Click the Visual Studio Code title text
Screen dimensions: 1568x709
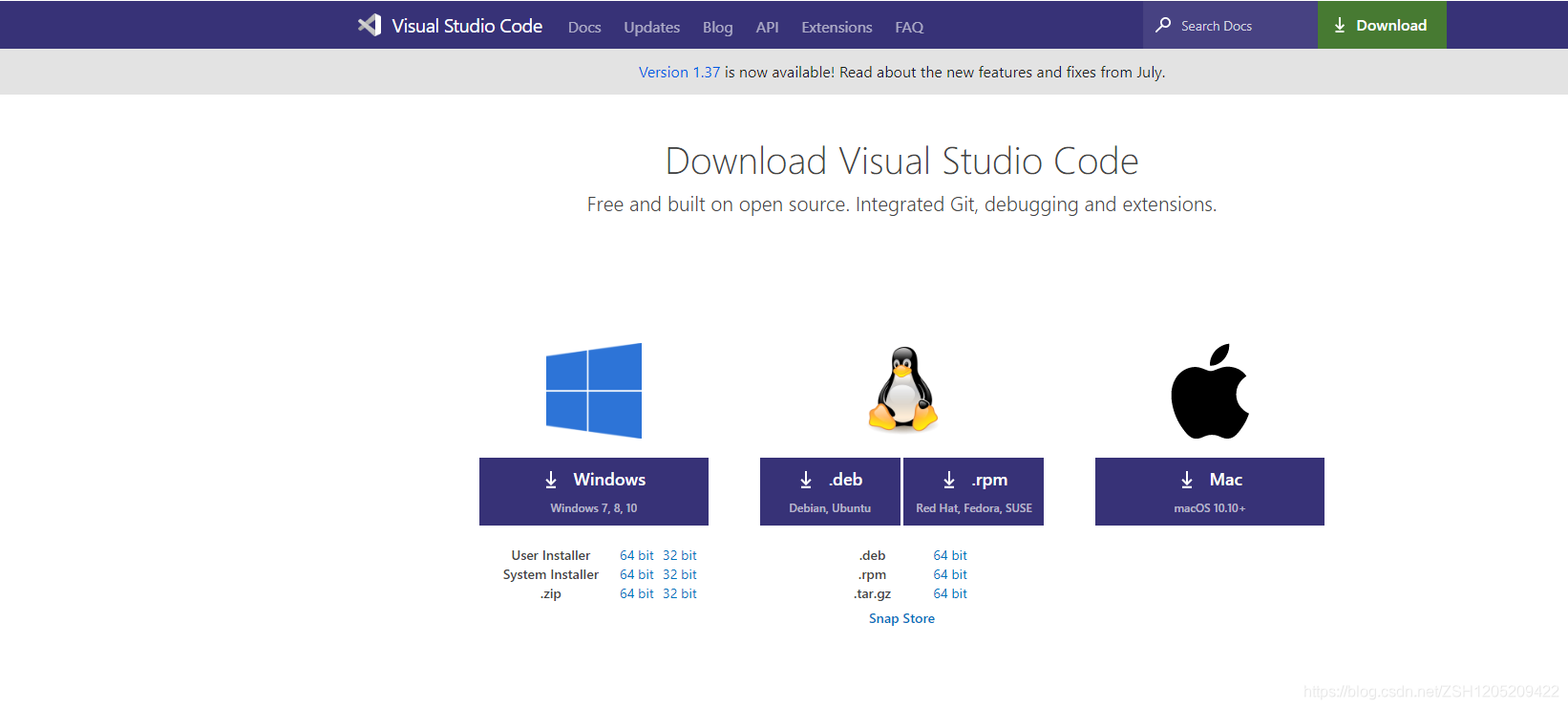pos(467,26)
